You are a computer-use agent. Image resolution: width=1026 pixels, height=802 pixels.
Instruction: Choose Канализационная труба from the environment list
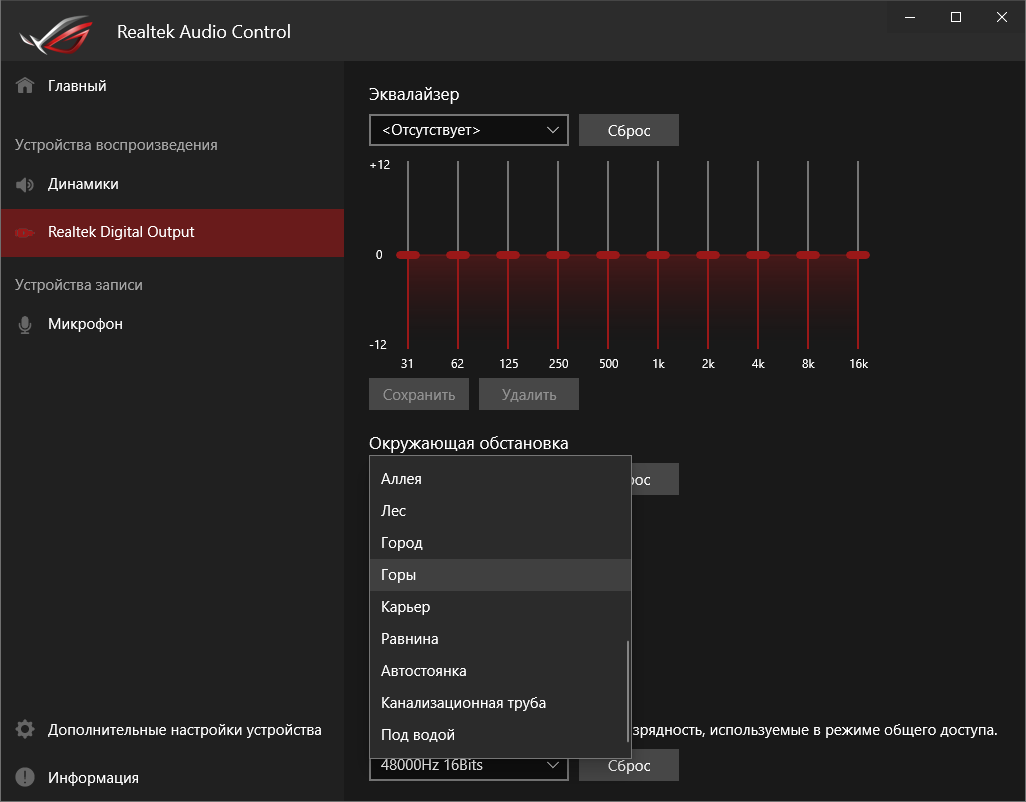[500, 703]
